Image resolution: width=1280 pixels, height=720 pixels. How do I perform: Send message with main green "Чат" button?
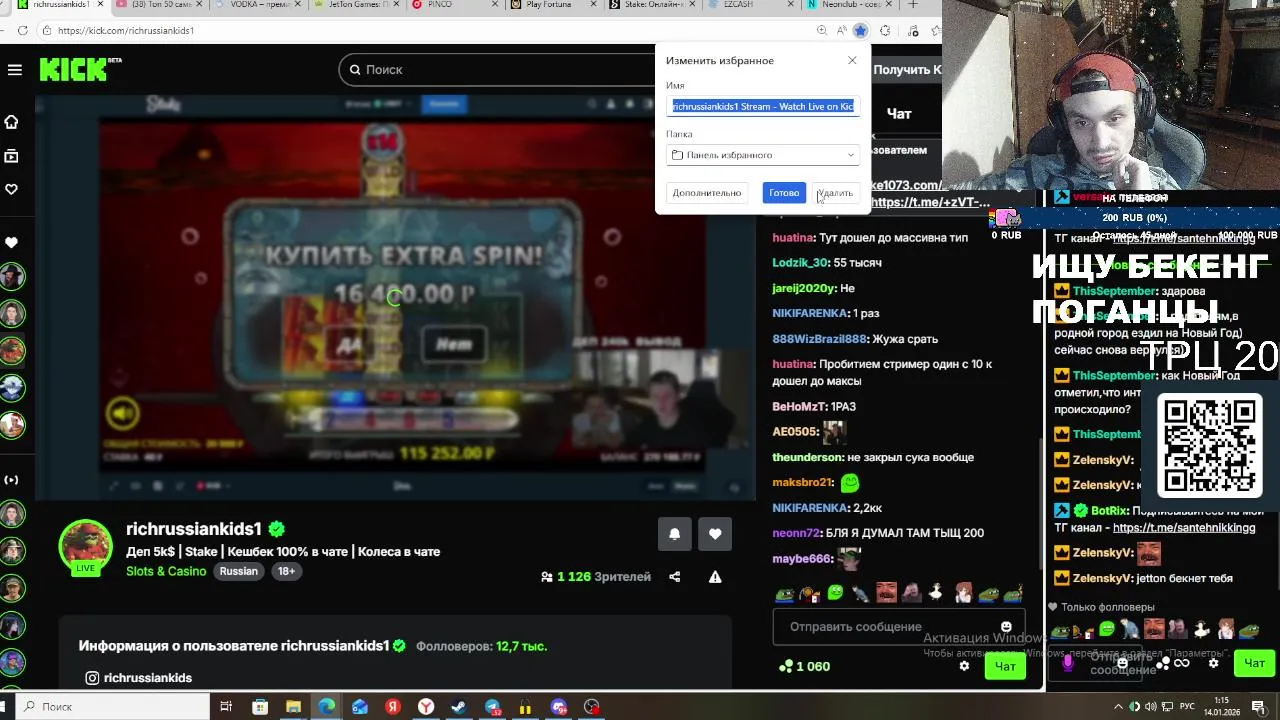pos(1005,666)
